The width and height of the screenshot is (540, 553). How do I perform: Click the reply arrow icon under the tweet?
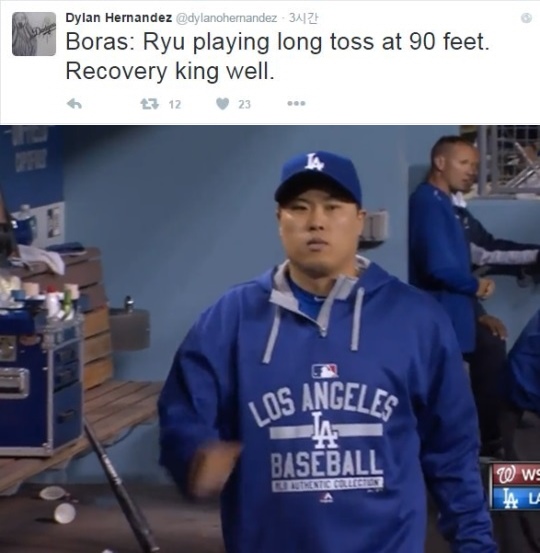74,104
